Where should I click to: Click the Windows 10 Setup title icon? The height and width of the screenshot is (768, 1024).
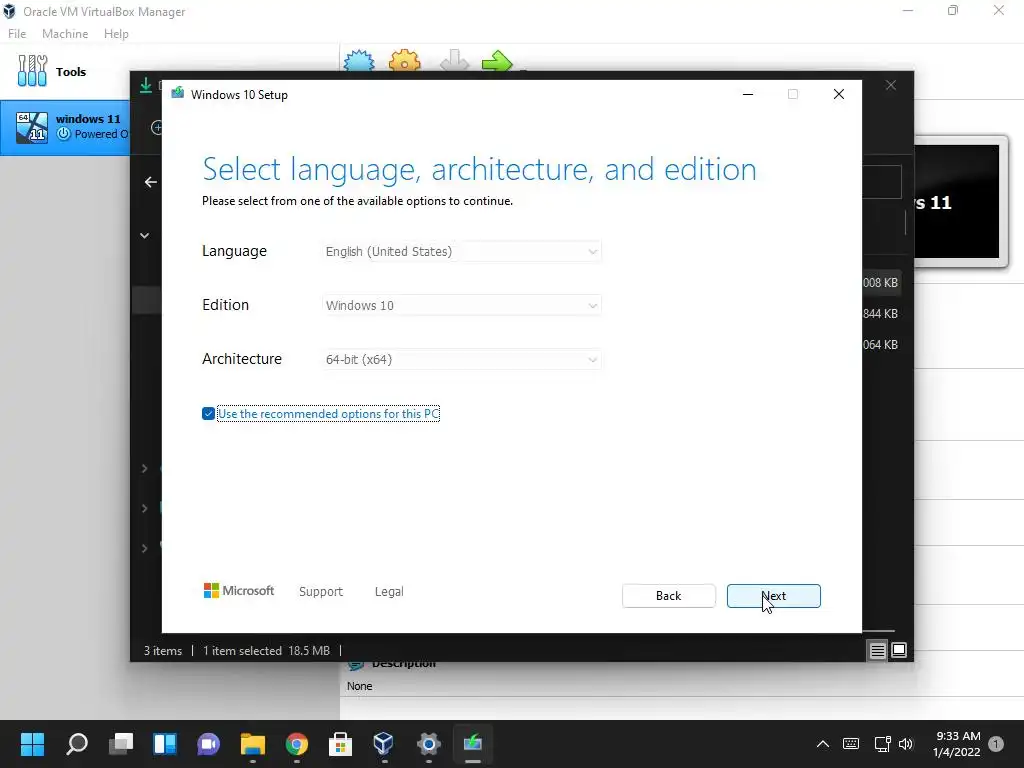tap(178, 93)
